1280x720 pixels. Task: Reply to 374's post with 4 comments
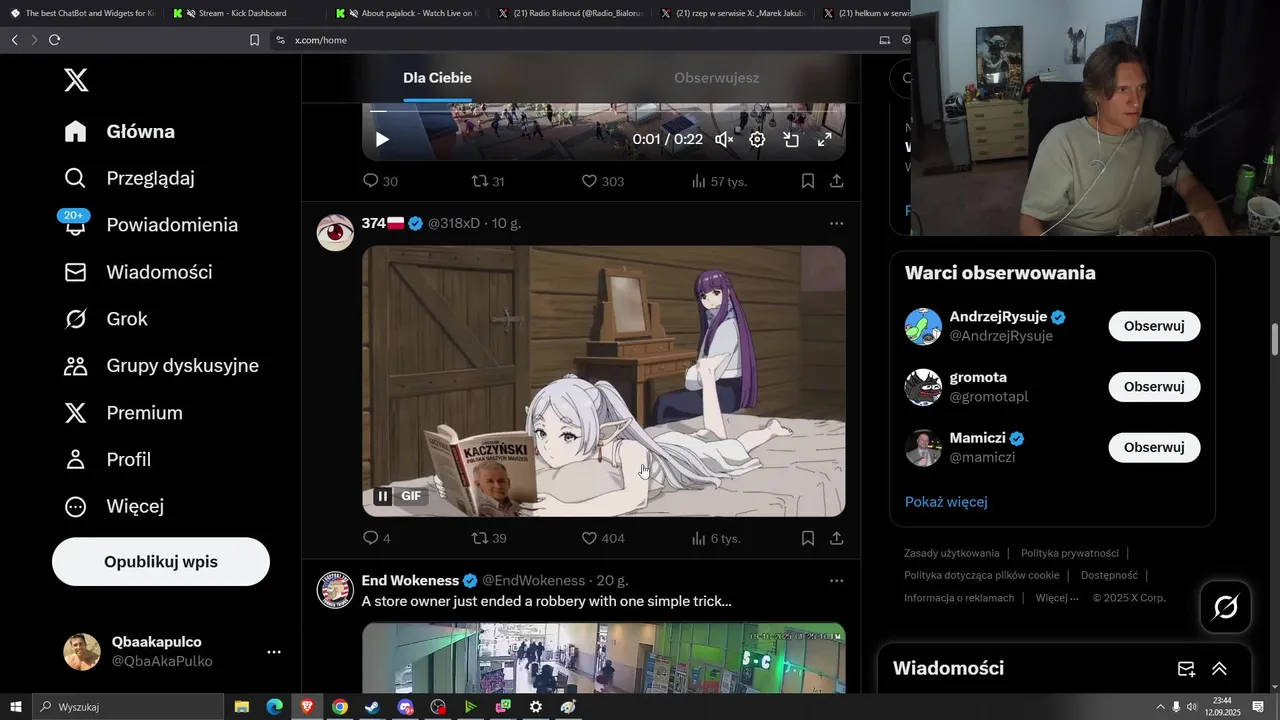[376, 538]
